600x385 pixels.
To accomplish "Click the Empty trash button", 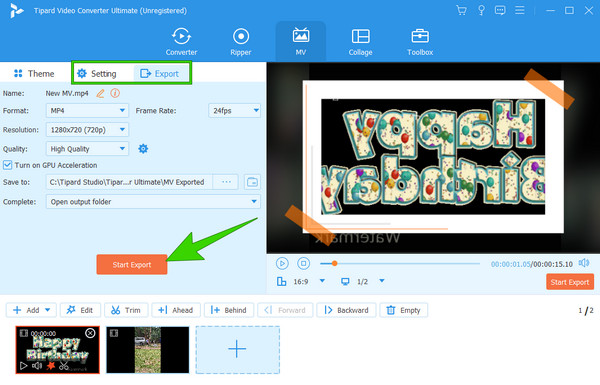I will (x=404, y=310).
